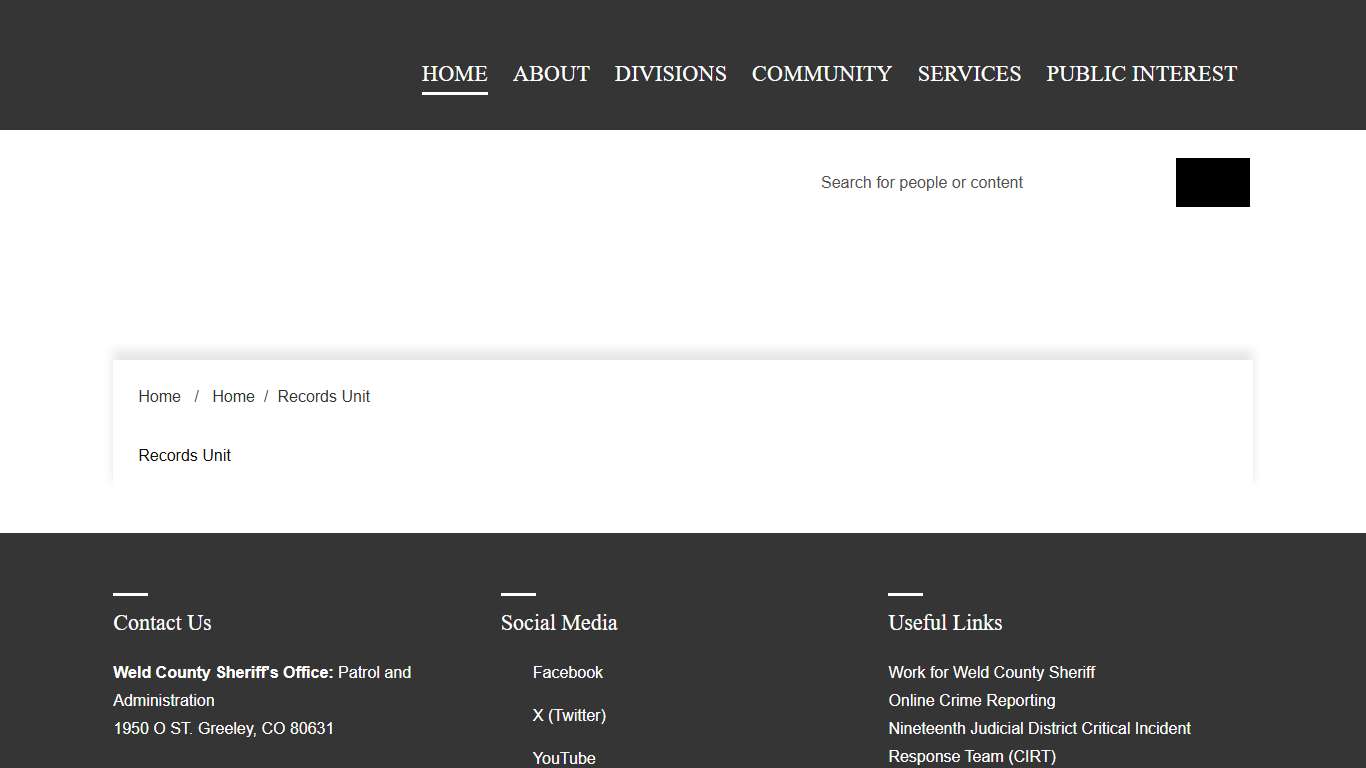Click the sheriff's office address text
Image resolution: width=1366 pixels, height=768 pixels.
tap(223, 728)
